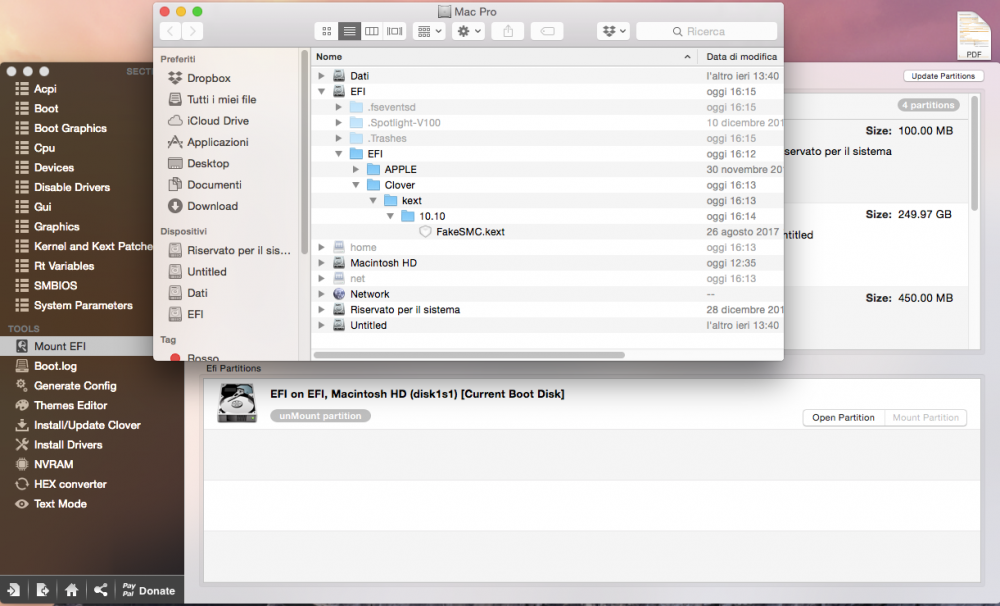Expand the Dati volume in list
The width and height of the screenshot is (1000, 606).
[x=322, y=76]
